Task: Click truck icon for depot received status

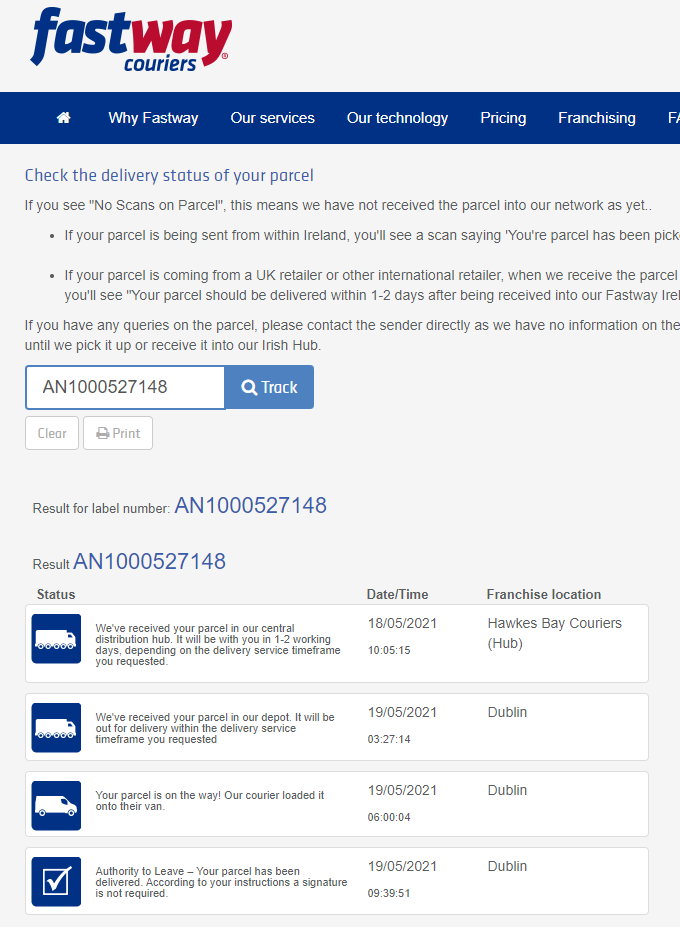Action: point(56,727)
